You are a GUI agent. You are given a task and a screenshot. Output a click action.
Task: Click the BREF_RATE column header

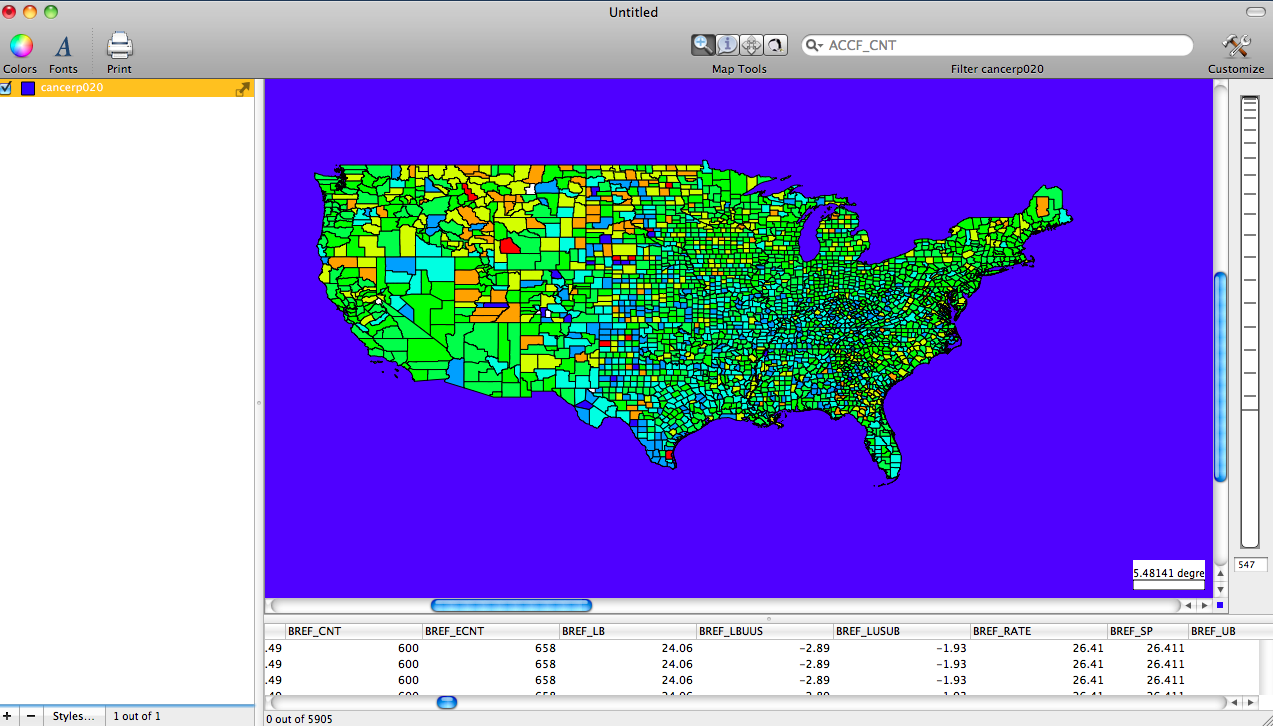point(1002,631)
